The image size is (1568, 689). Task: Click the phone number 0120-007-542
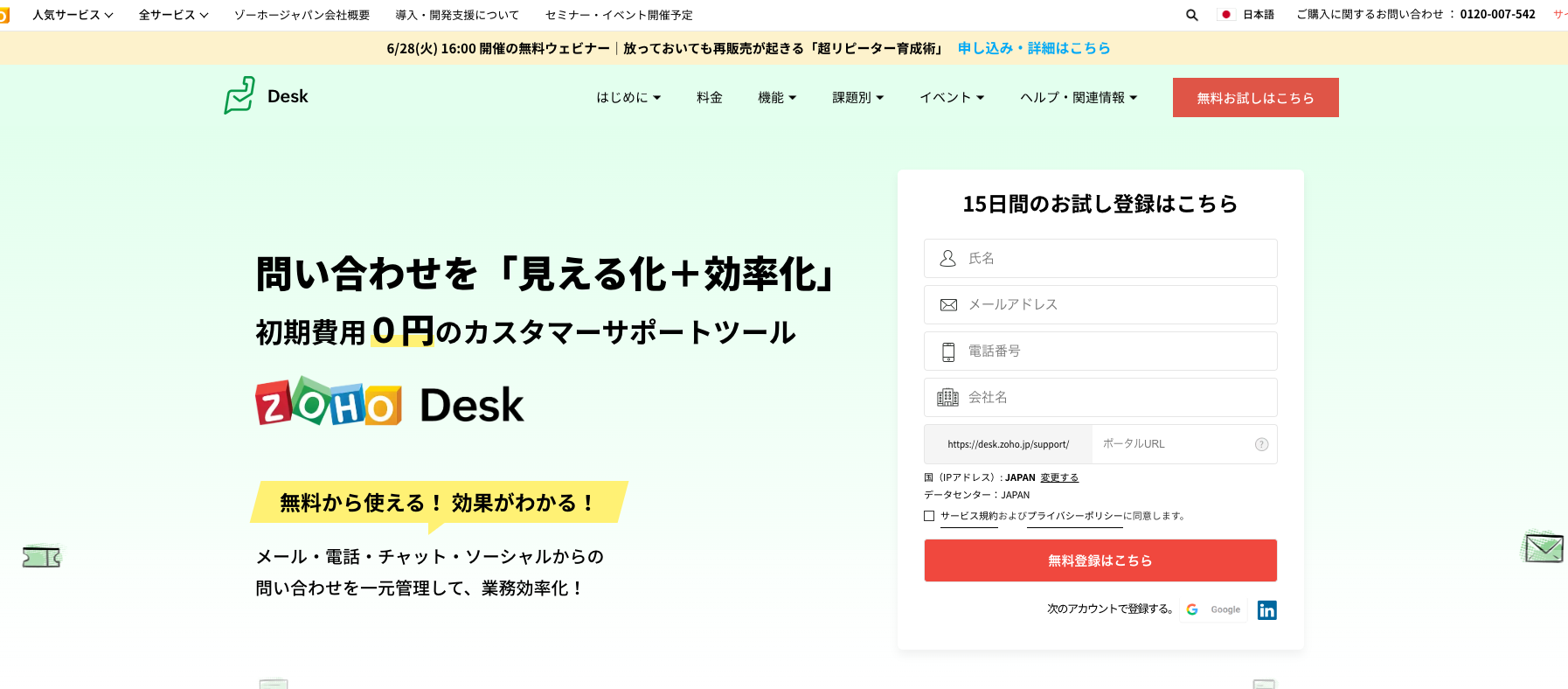pos(1497,15)
